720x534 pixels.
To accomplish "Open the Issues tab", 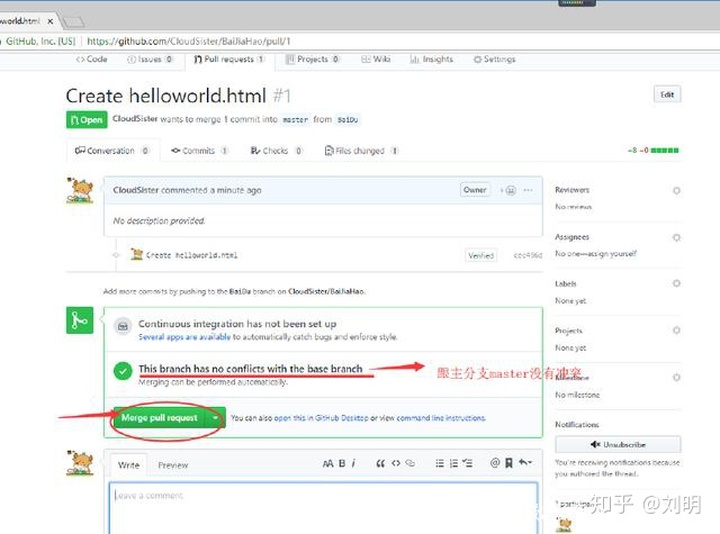I will point(150,59).
